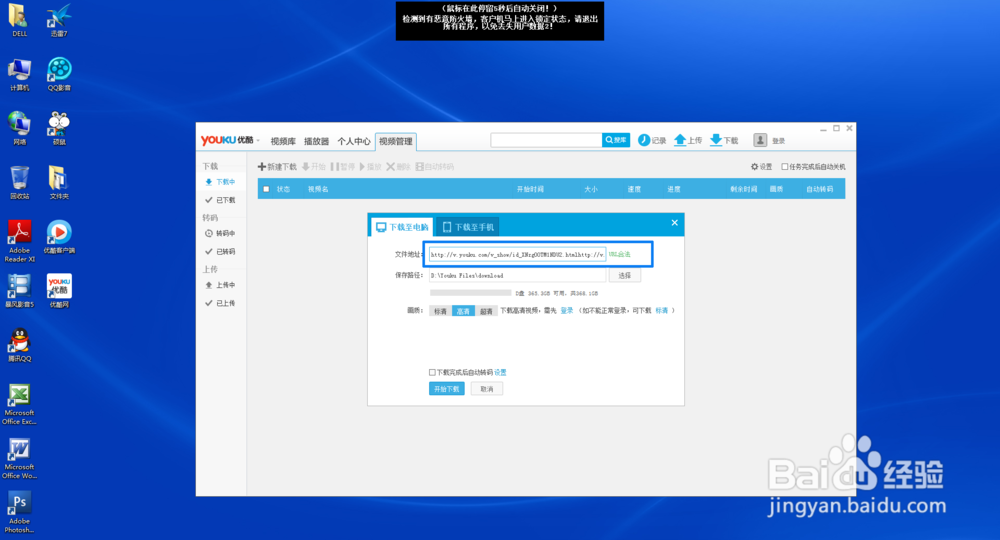Select 转码中 in the sidebar

pyautogui.click(x=221, y=233)
